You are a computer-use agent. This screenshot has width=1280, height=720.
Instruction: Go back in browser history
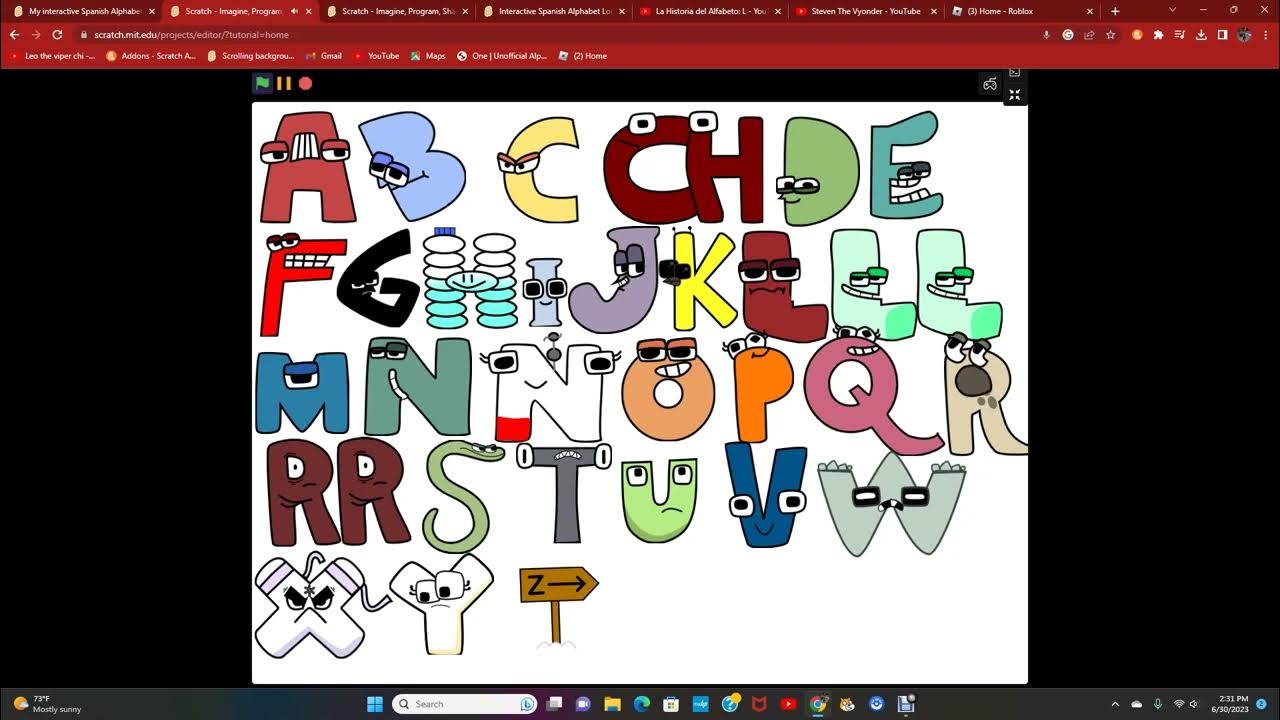[15, 34]
